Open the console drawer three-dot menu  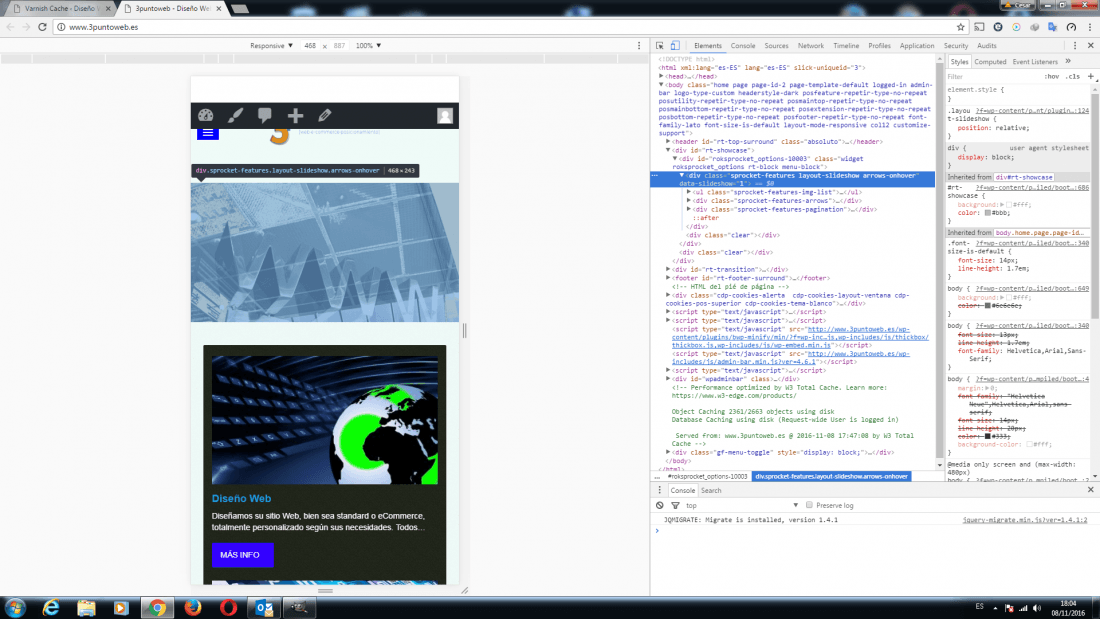coord(659,490)
